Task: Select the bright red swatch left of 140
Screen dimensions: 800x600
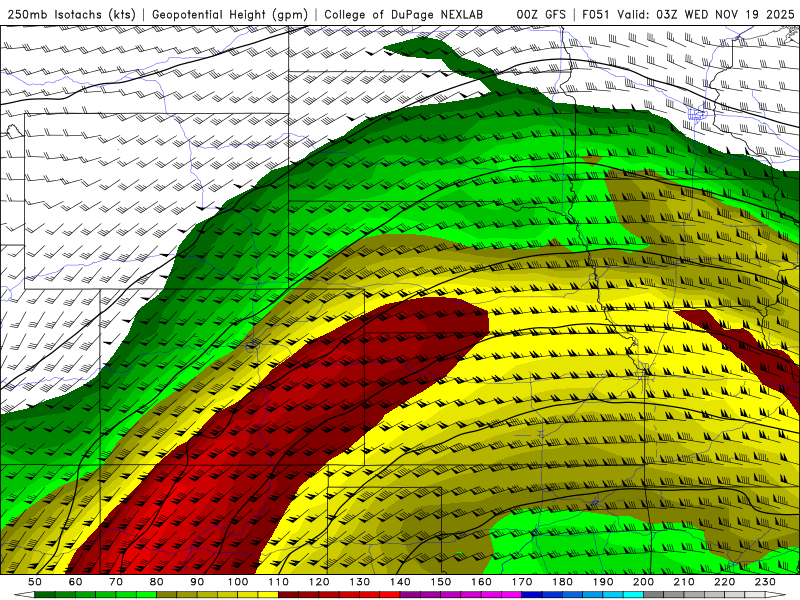Action: tap(390, 595)
